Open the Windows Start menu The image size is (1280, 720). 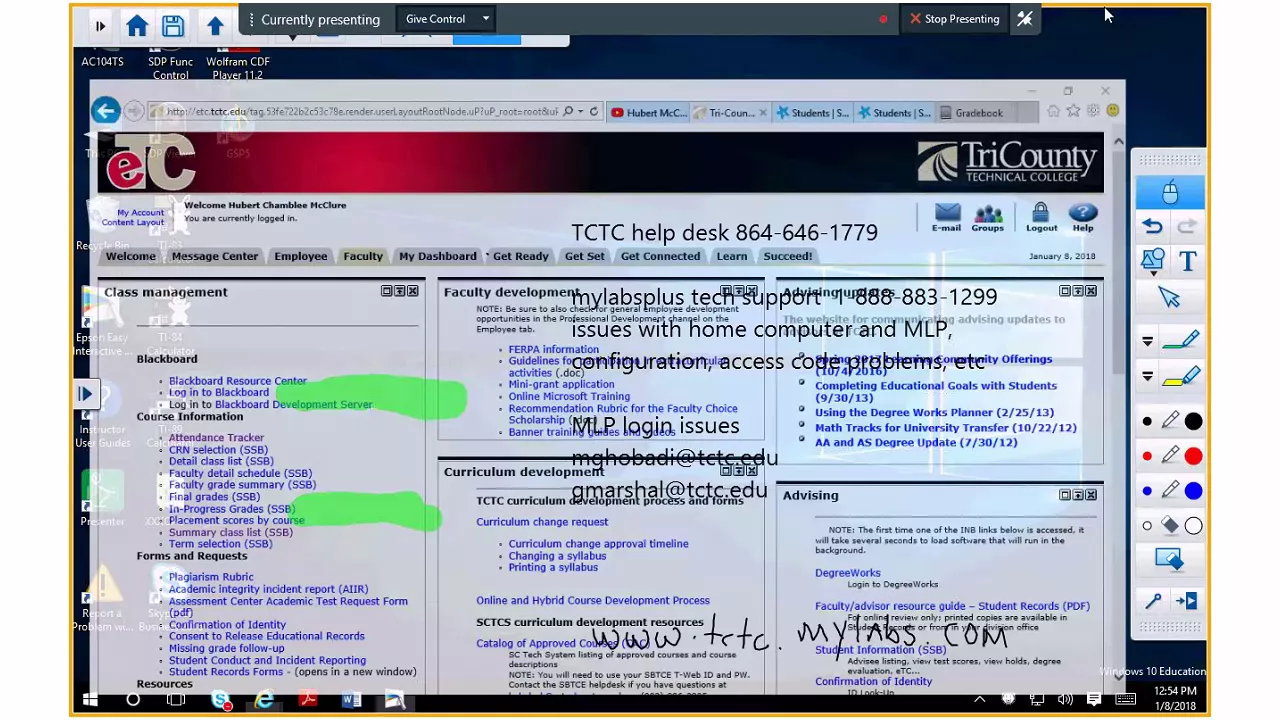point(90,699)
